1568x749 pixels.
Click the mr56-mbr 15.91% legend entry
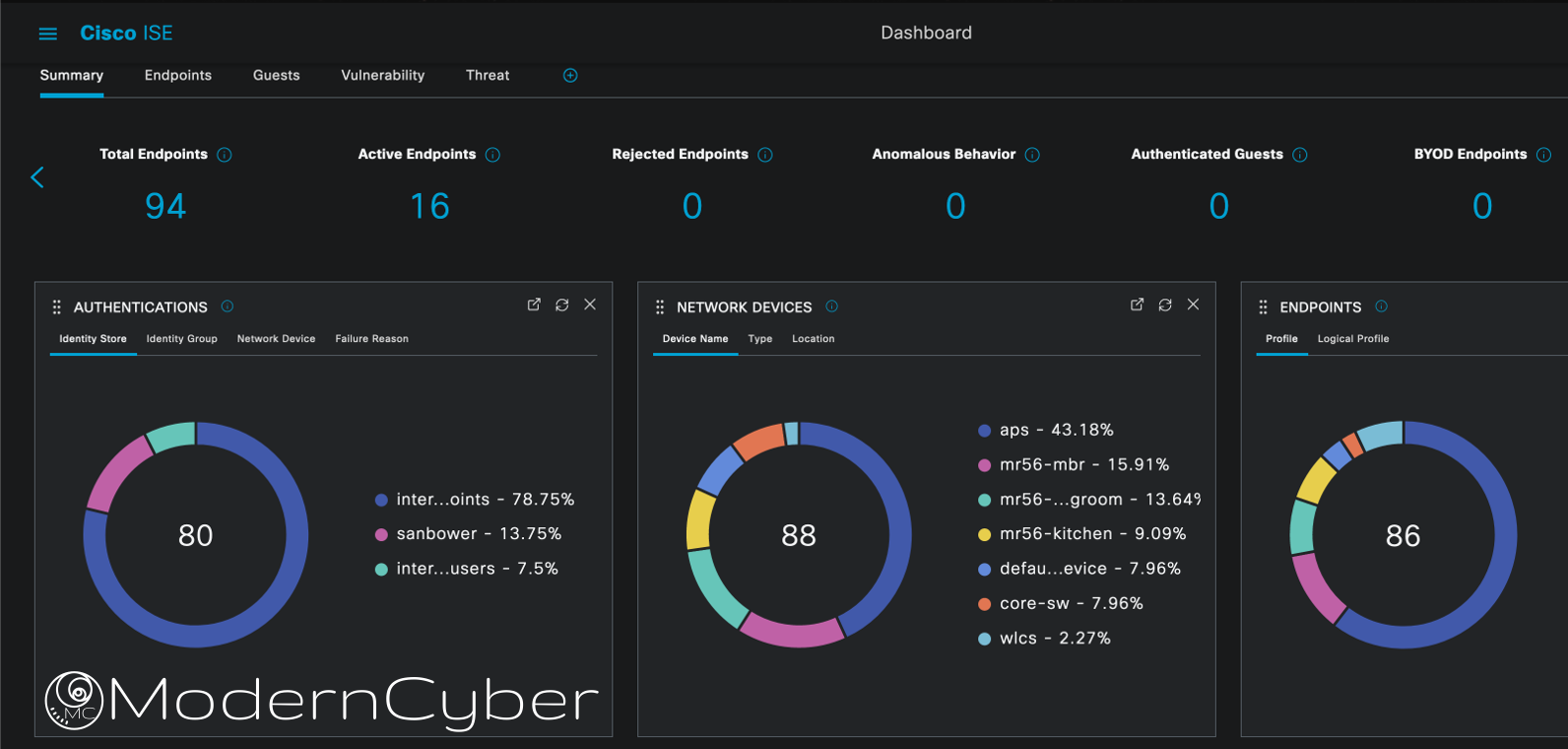[x=1074, y=465]
